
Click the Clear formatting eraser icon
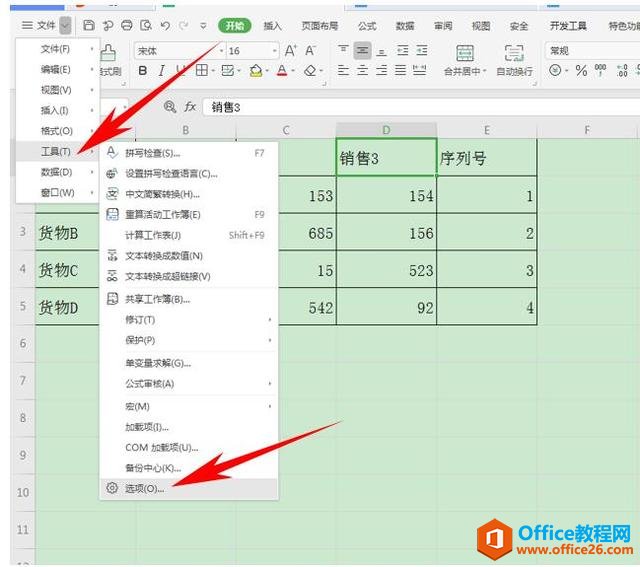pos(310,71)
